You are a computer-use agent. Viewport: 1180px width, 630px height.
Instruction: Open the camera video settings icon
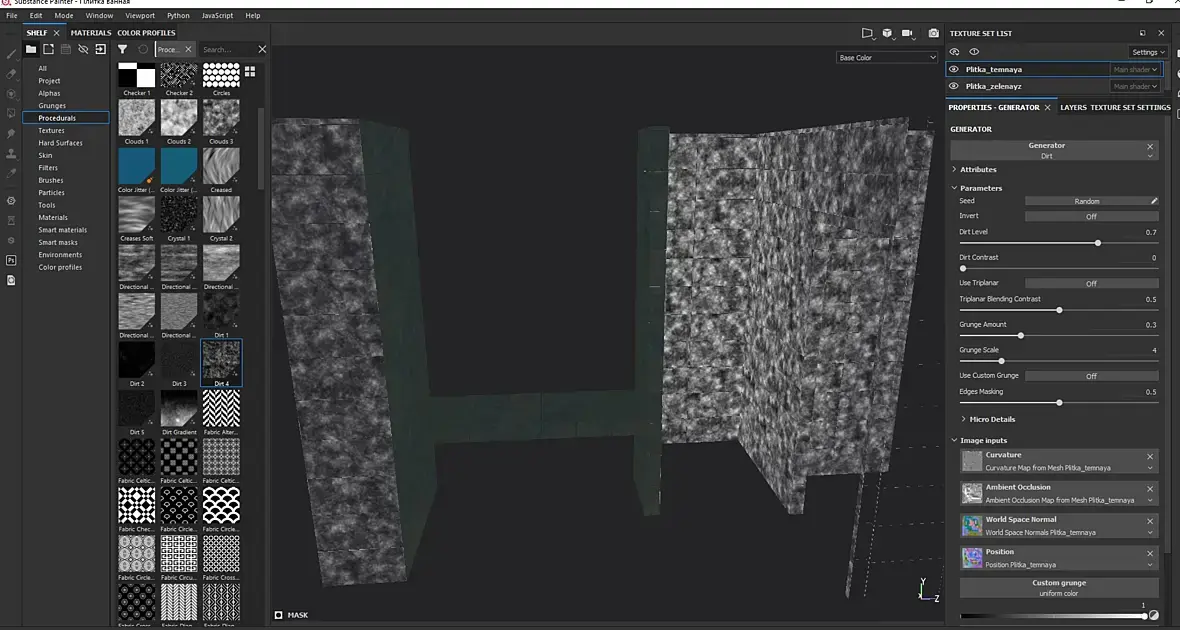[x=908, y=33]
